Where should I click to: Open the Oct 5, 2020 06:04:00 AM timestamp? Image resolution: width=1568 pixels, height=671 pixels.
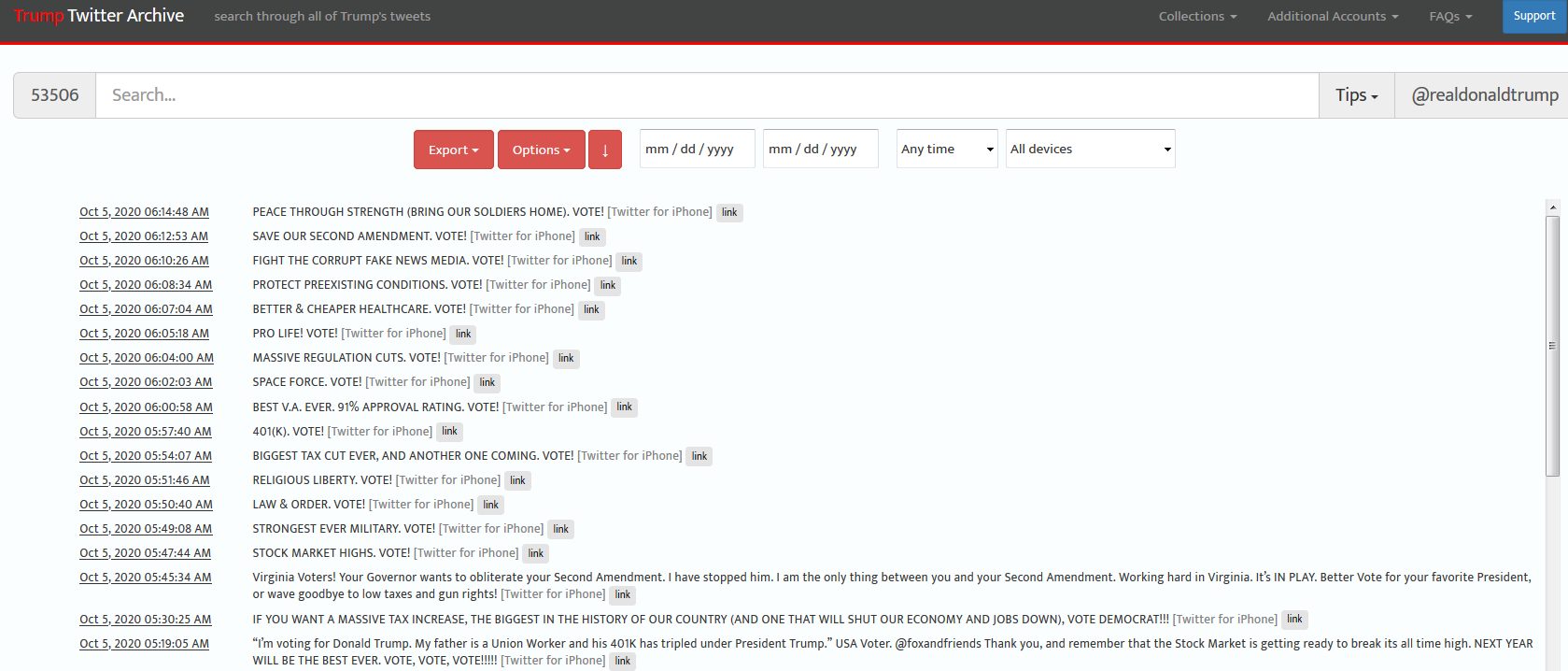[147, 358]
